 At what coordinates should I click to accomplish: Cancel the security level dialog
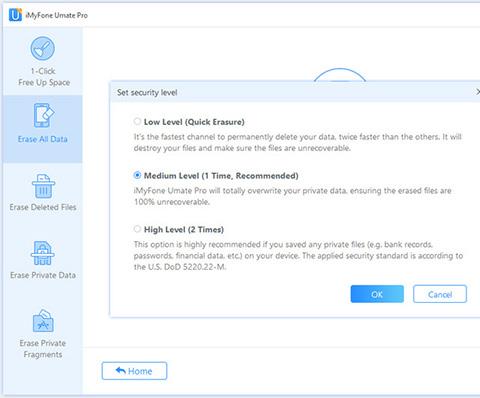pos(440,294)
